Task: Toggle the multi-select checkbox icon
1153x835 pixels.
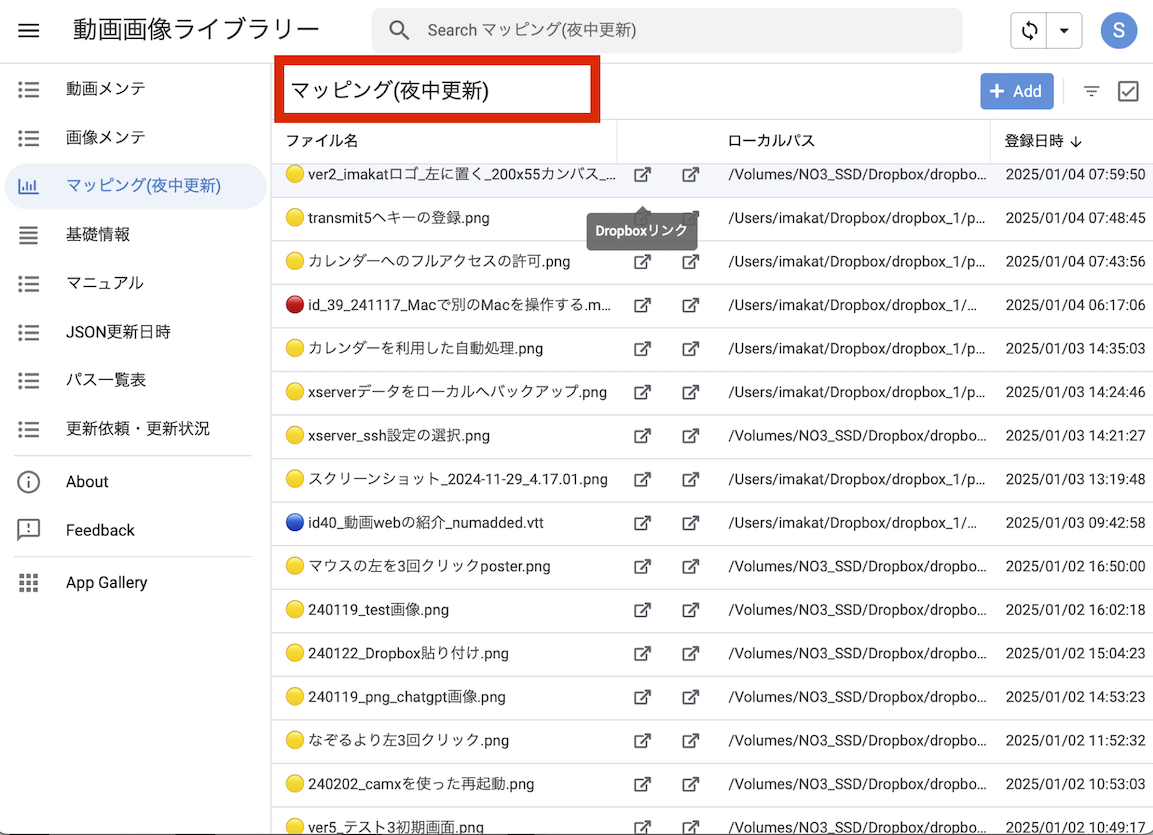Action: [x=1128, y=91]
